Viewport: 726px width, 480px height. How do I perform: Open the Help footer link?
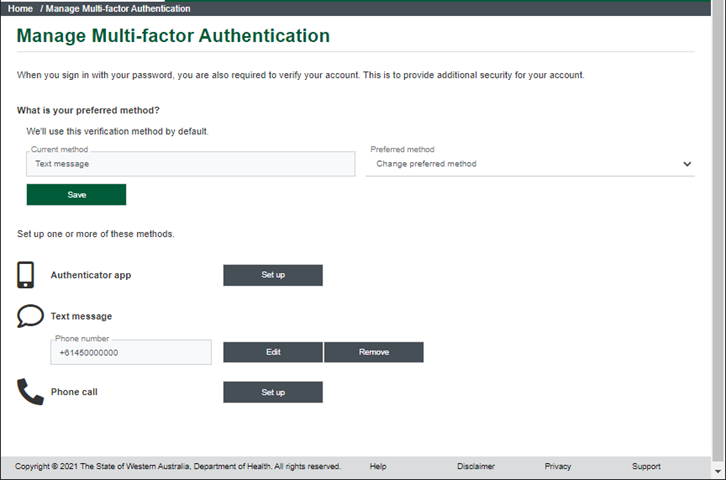click(x=378, y=466)
